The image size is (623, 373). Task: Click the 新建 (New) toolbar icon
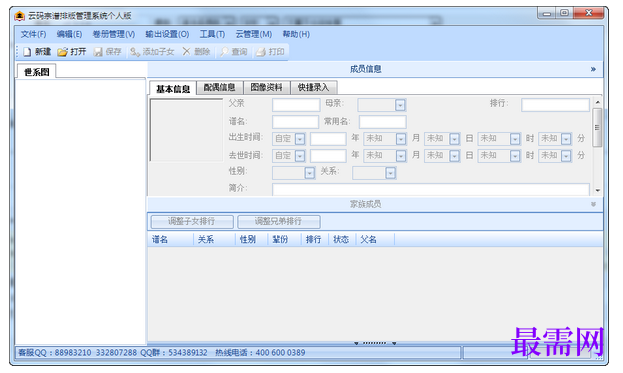27,52
